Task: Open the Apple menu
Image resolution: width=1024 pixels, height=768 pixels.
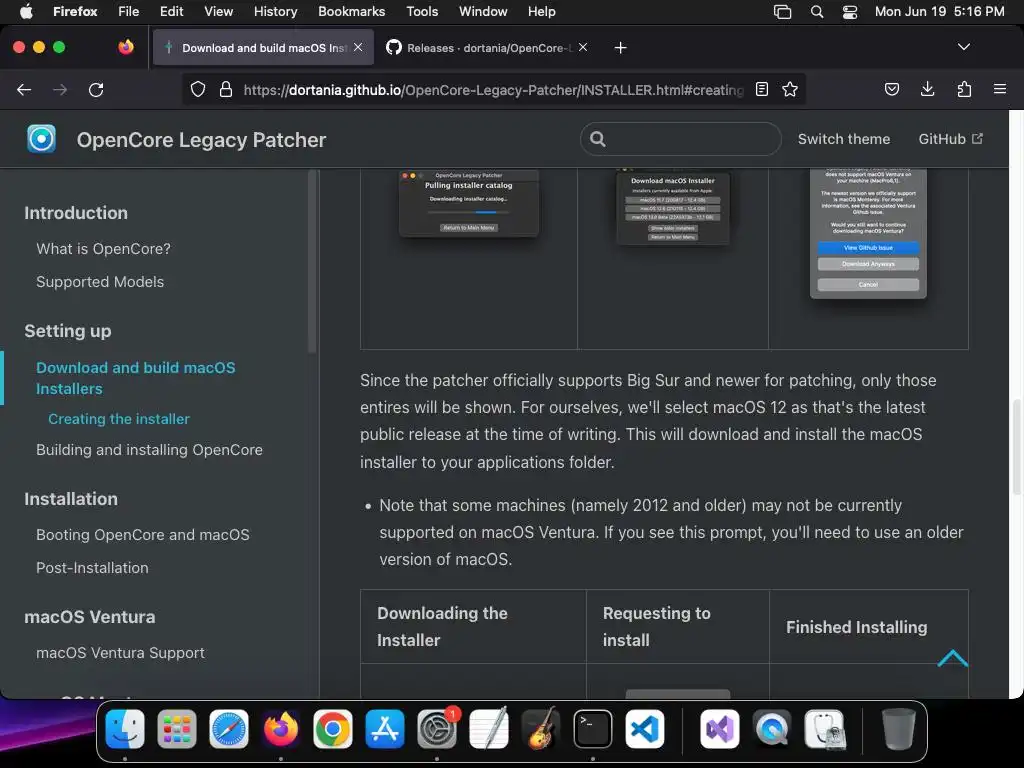Action: pos(26,11)
